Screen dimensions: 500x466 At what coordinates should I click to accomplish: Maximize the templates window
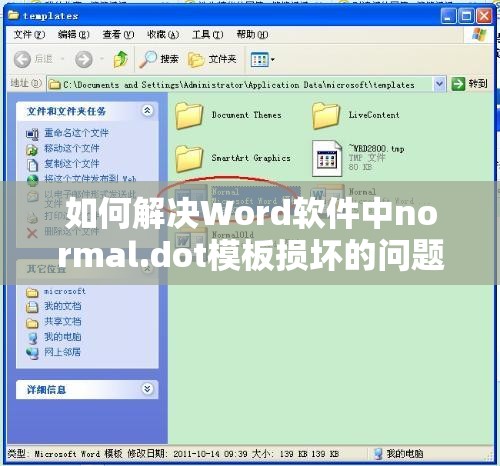click(466, 16)
